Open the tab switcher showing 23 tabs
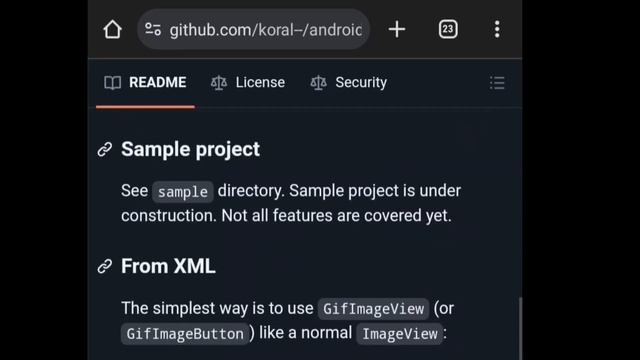 coord(448,29)
